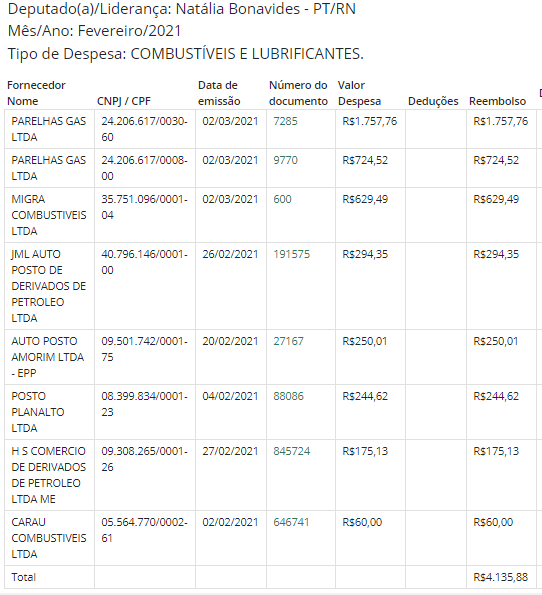Click the Data de emissão column header
The image size is (542, 595).
pos(219,93)
